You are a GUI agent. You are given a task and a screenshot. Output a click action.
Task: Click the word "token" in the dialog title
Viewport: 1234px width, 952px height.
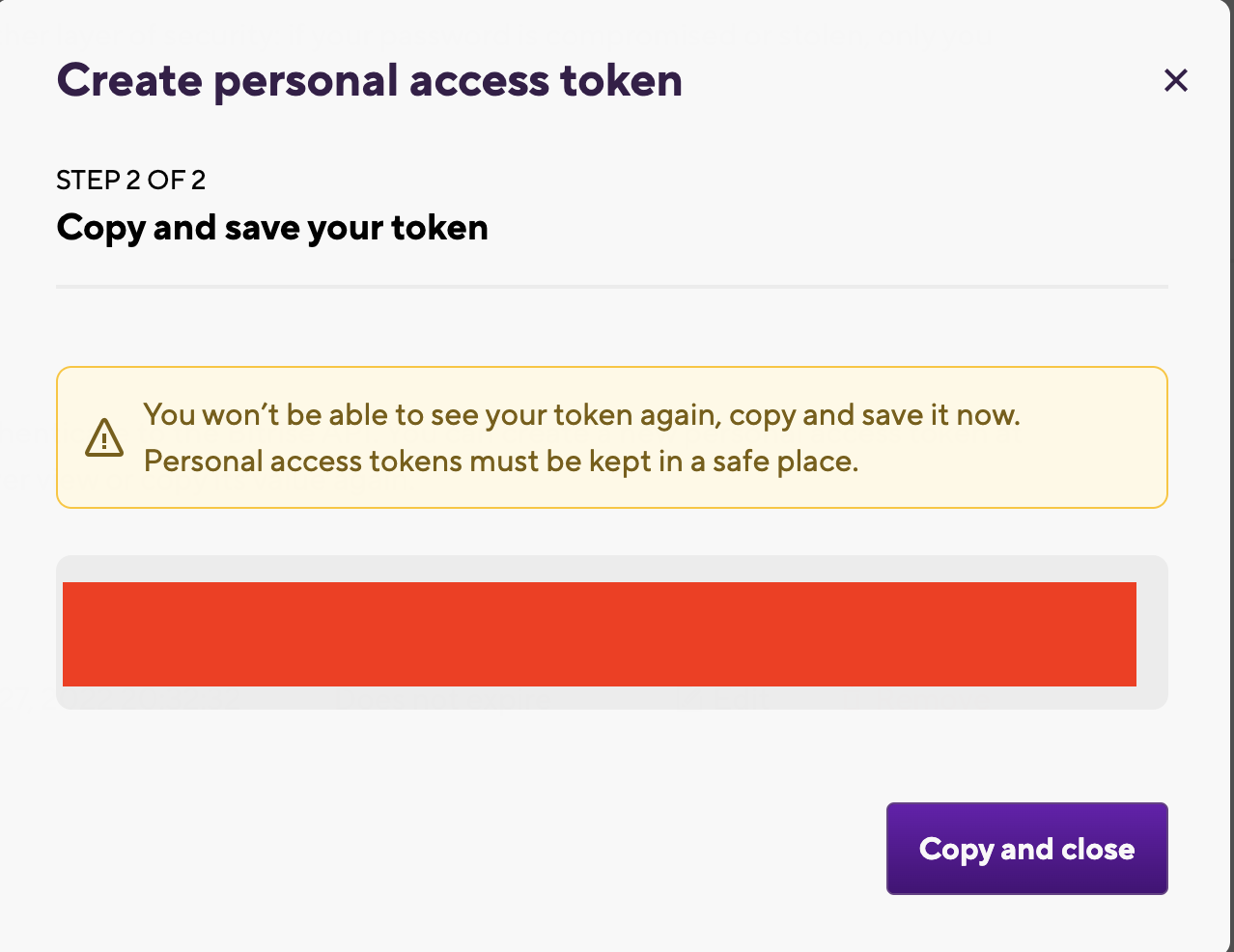pos(621,80)
